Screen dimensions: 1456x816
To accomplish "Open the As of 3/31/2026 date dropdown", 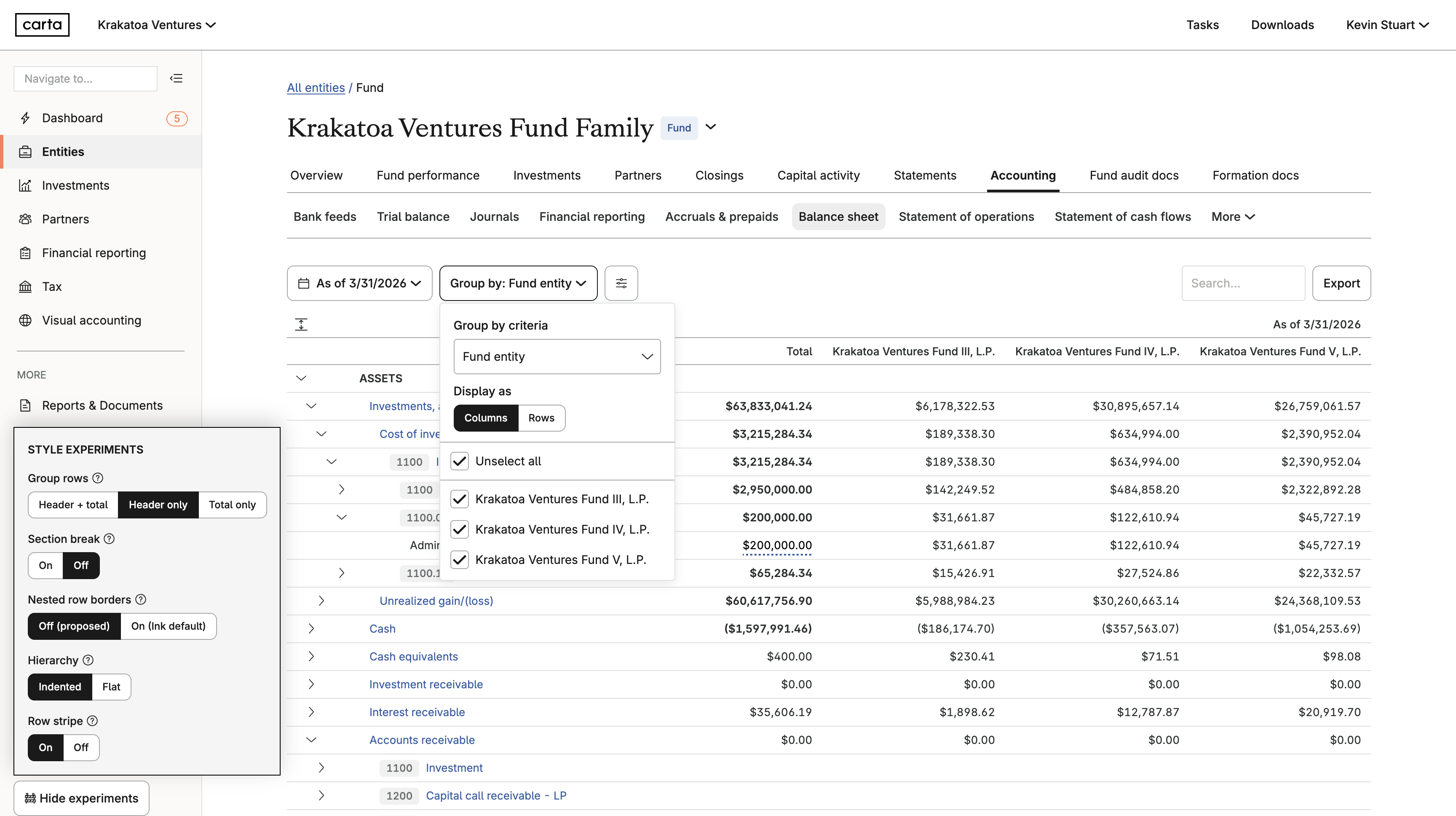I will 359,283.
